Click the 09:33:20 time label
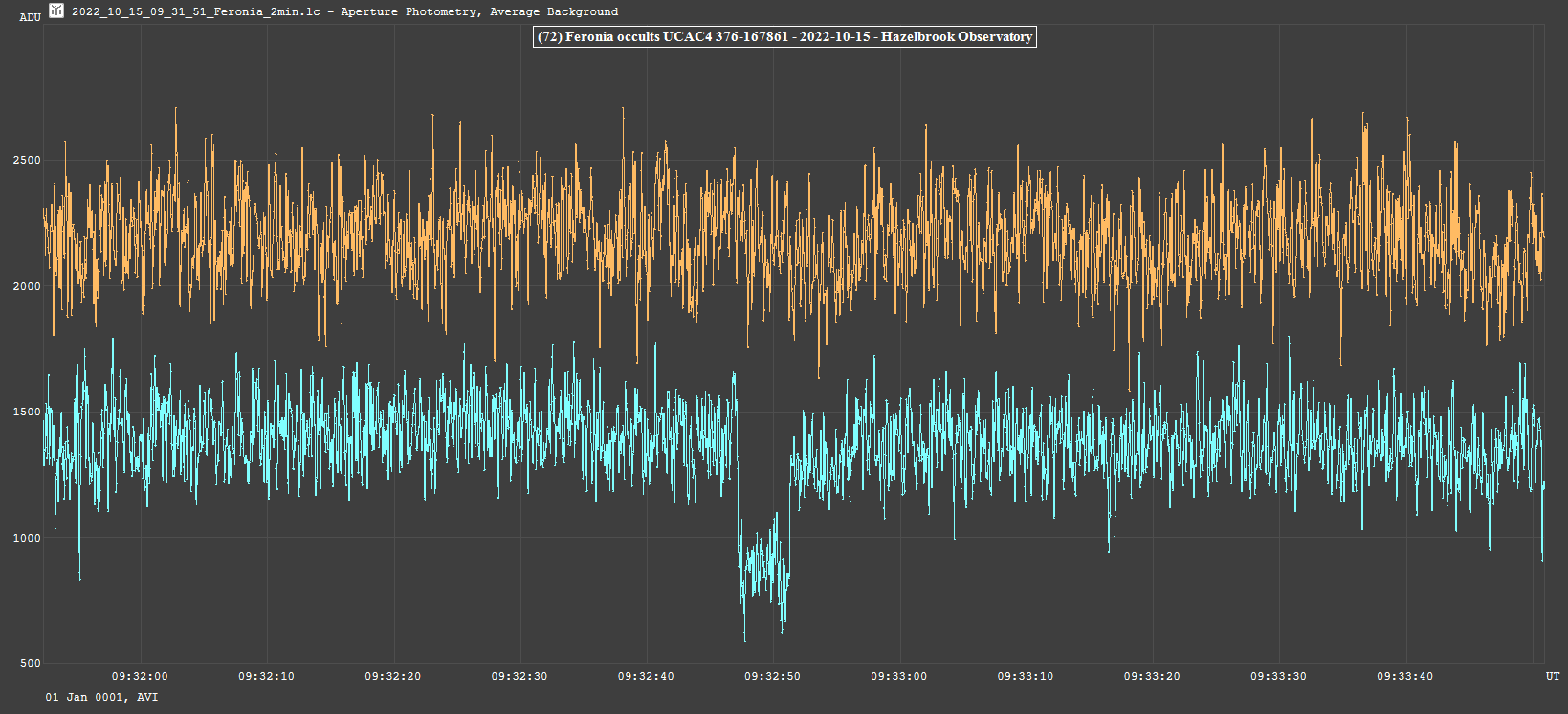The height and width of the screenshot is (714, 1568). pos(1152,676)
